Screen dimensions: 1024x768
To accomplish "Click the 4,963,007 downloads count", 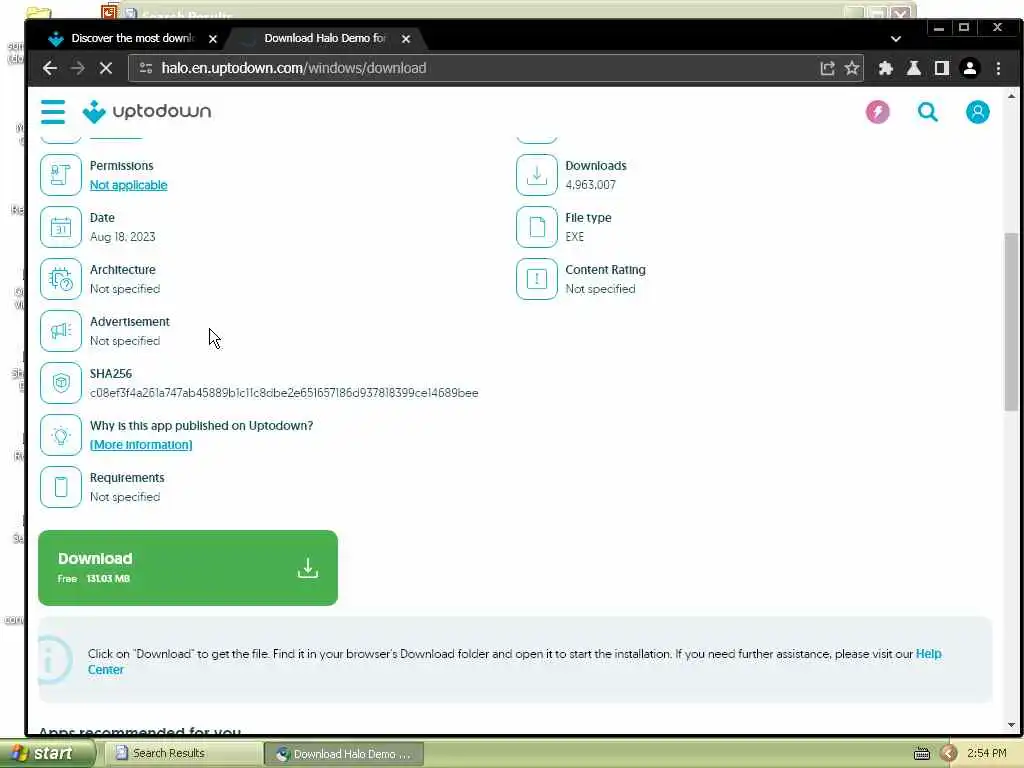I will coord(590,185).
